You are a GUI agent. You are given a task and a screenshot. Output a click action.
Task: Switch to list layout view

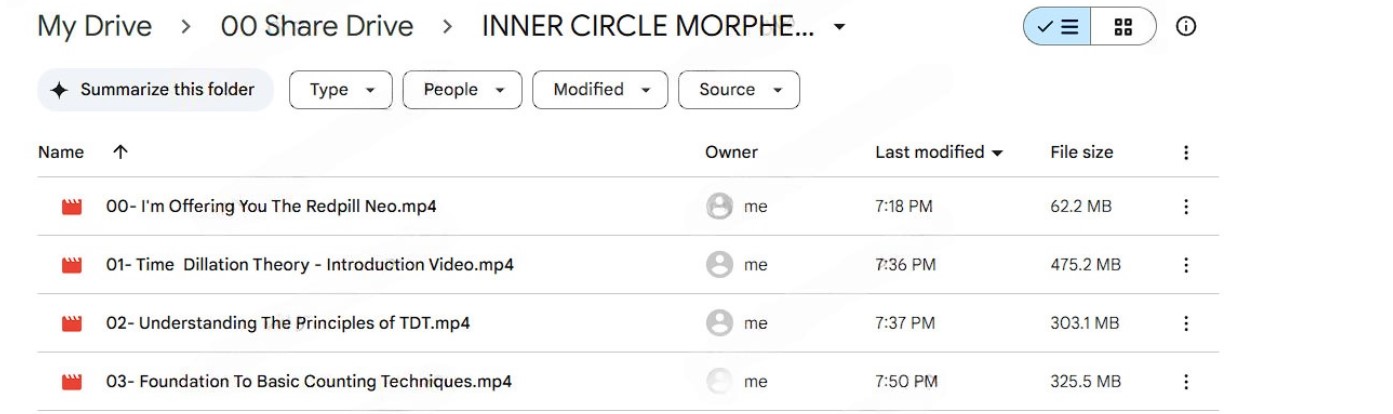1056,28
